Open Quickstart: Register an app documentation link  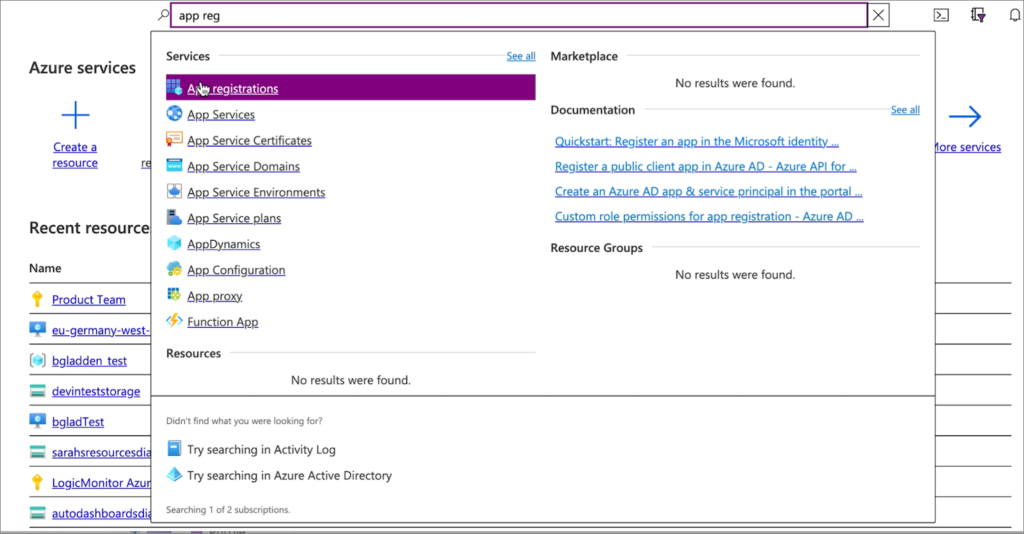tap(697, 142)
